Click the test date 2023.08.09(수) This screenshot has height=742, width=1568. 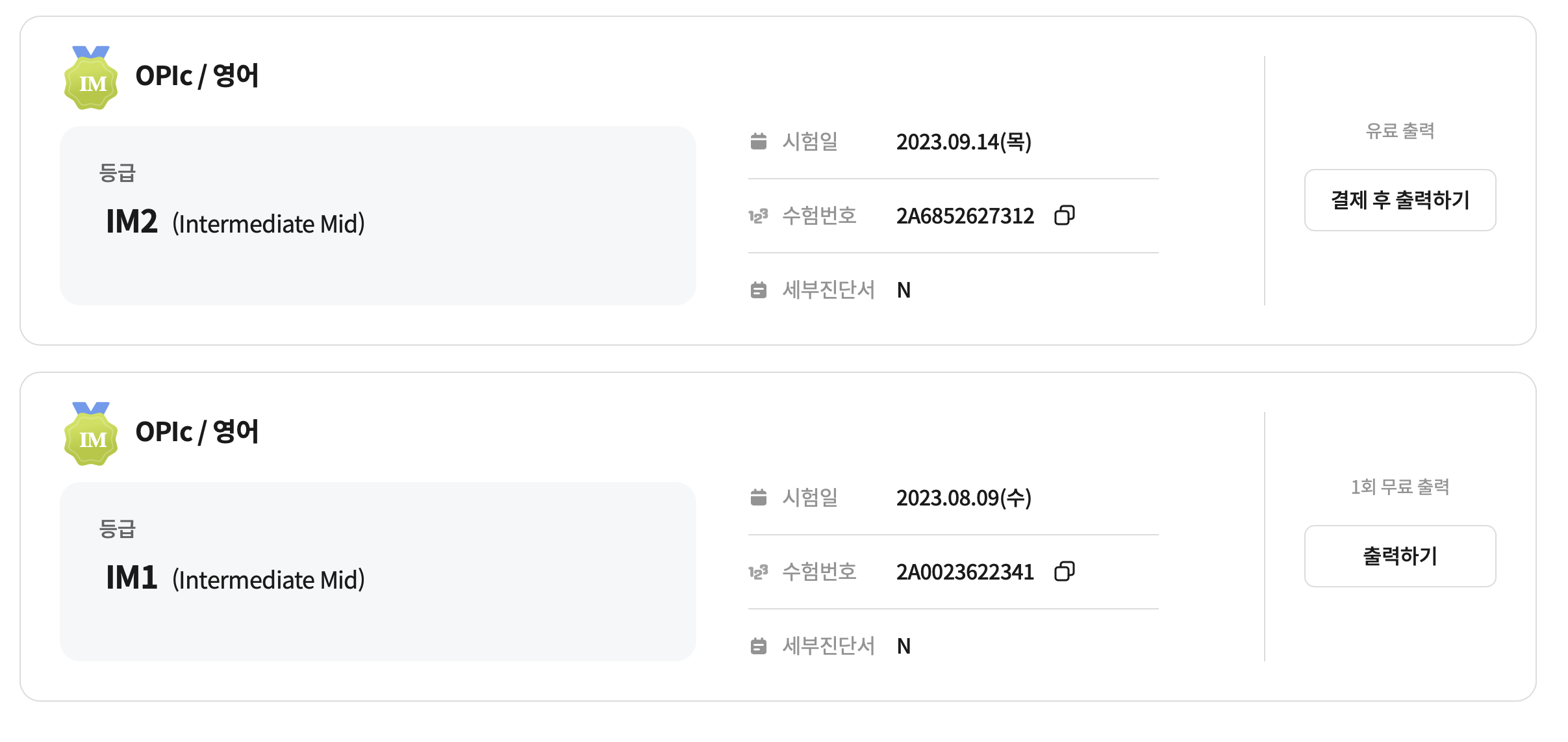(x=964, y=498)
